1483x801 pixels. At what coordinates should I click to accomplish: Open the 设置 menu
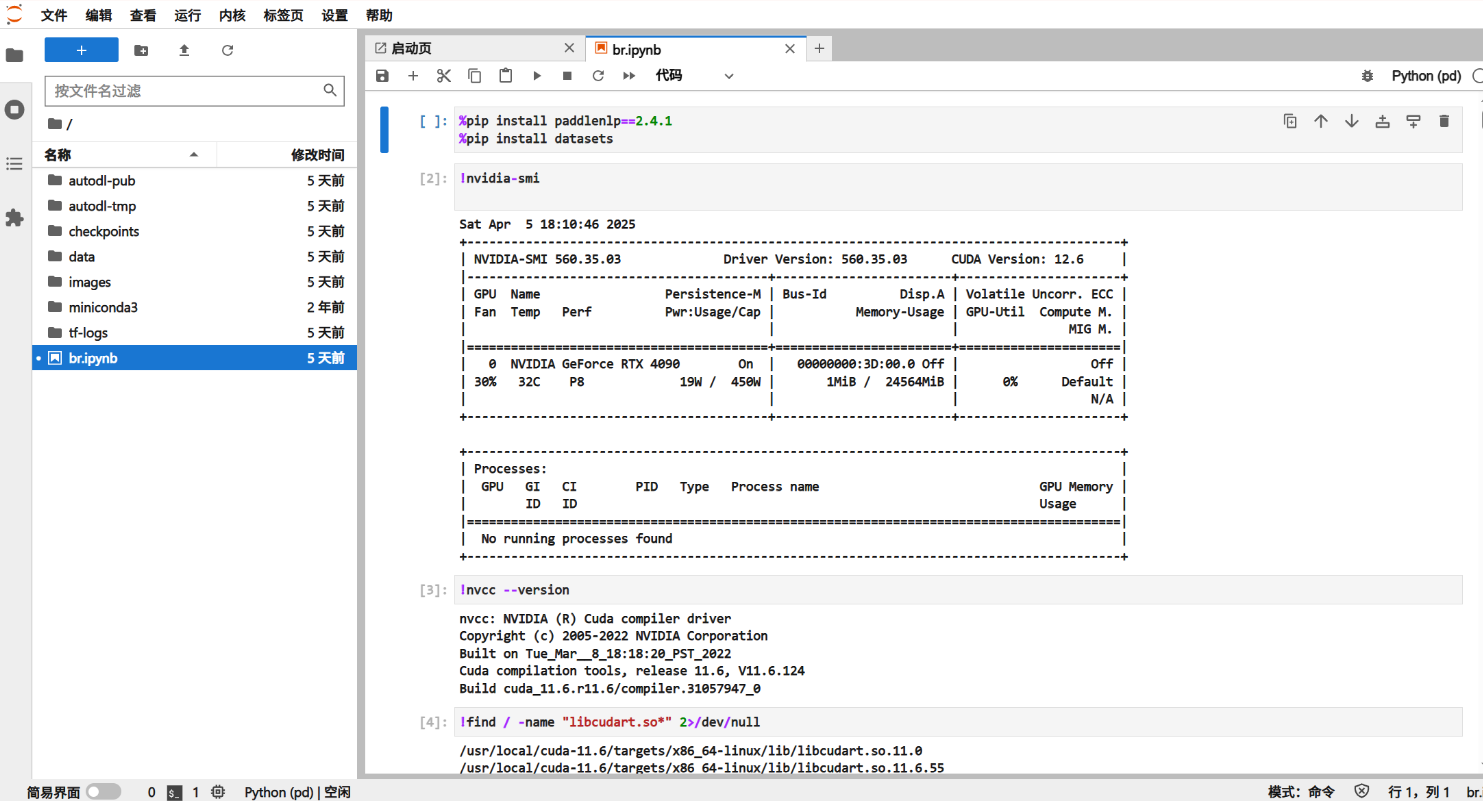pyautogui.click(x=335, y=16)
